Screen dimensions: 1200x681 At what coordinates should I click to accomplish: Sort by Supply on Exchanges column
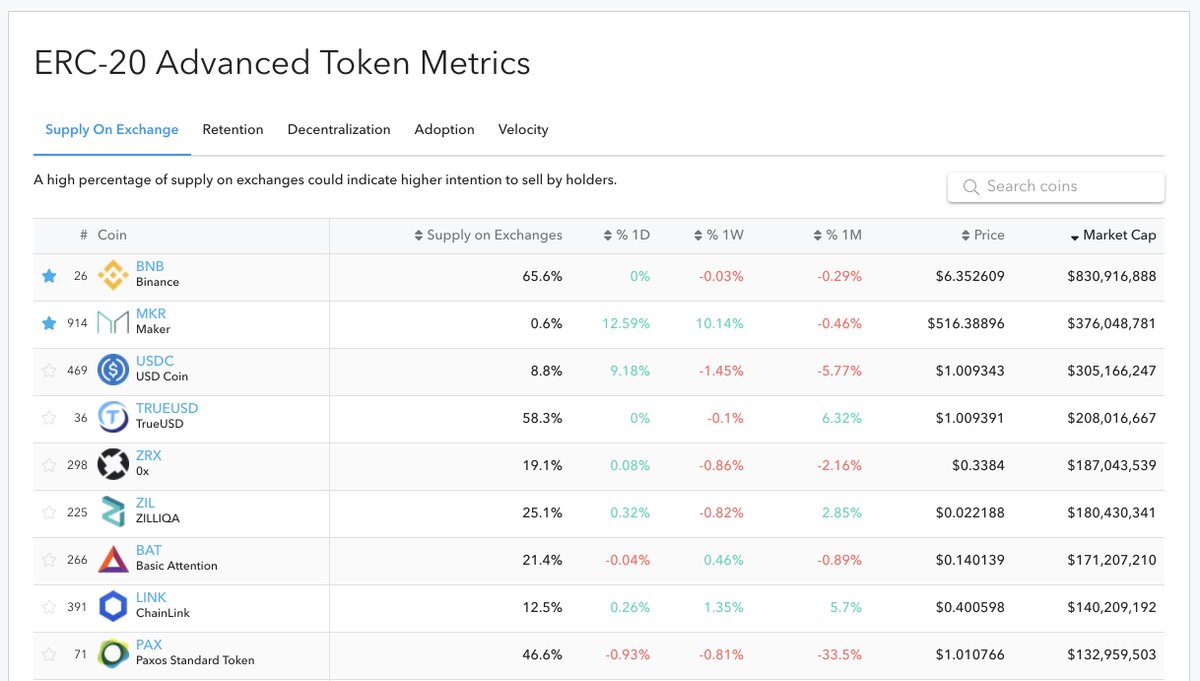(x=496, y=235)
